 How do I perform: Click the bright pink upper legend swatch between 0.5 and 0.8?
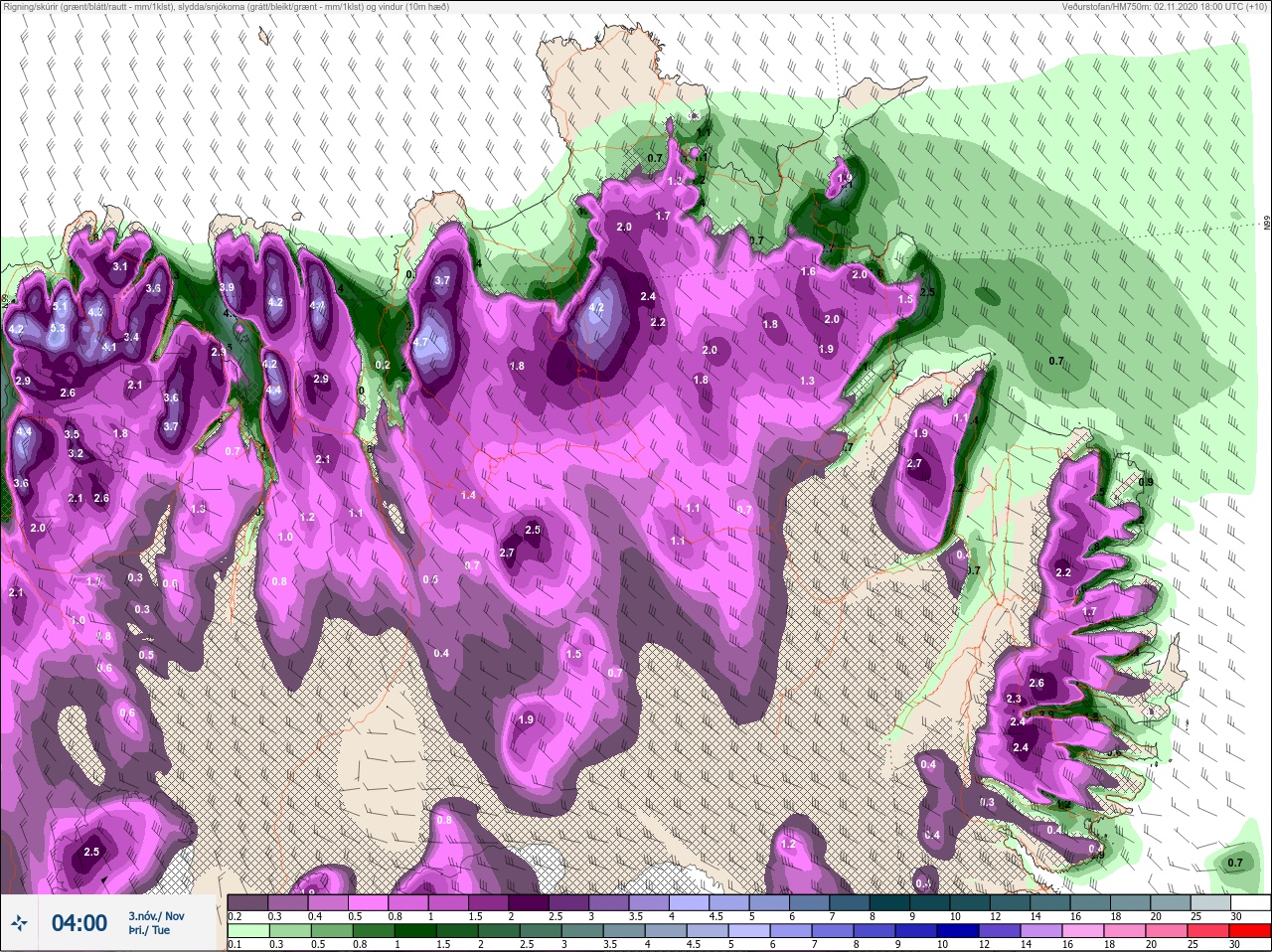click(x=370, y=903)
